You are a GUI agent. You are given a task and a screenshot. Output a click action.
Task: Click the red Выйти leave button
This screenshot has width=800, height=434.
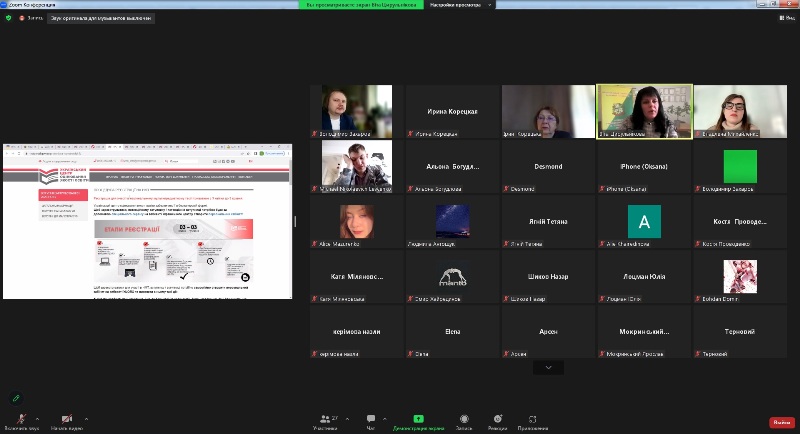pos(782,422)
